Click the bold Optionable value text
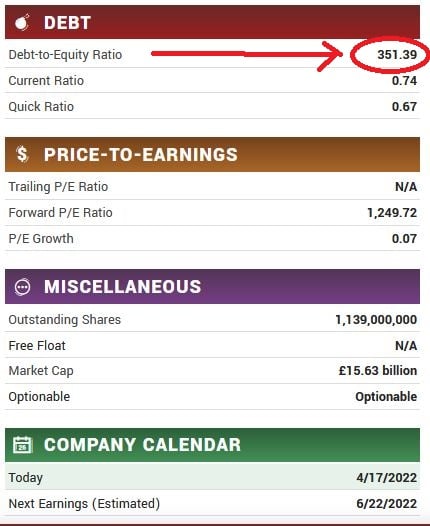This screenshot has height=526, width=430. (386, 397)
